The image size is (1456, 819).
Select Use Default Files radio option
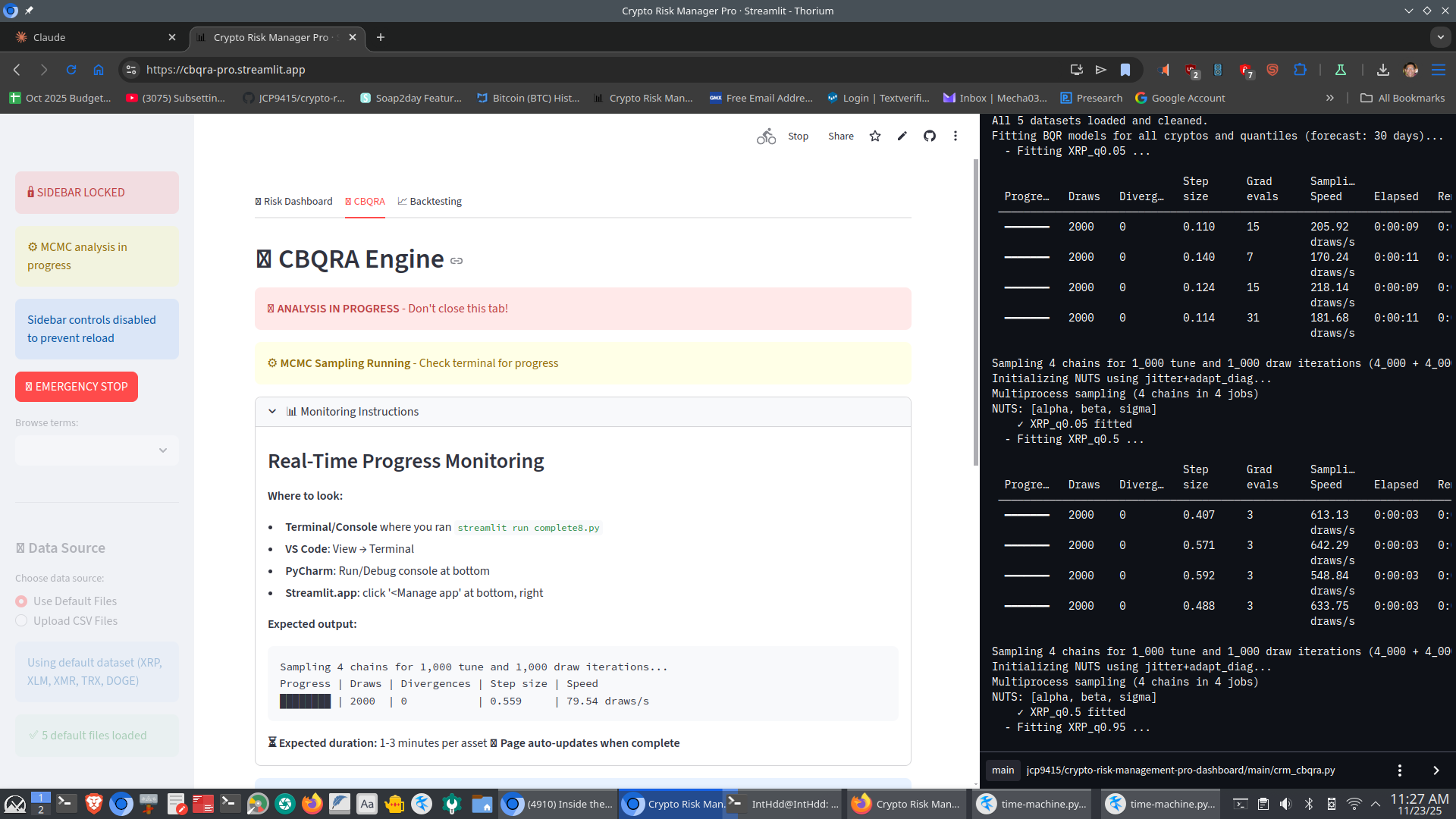pos(21,601)
